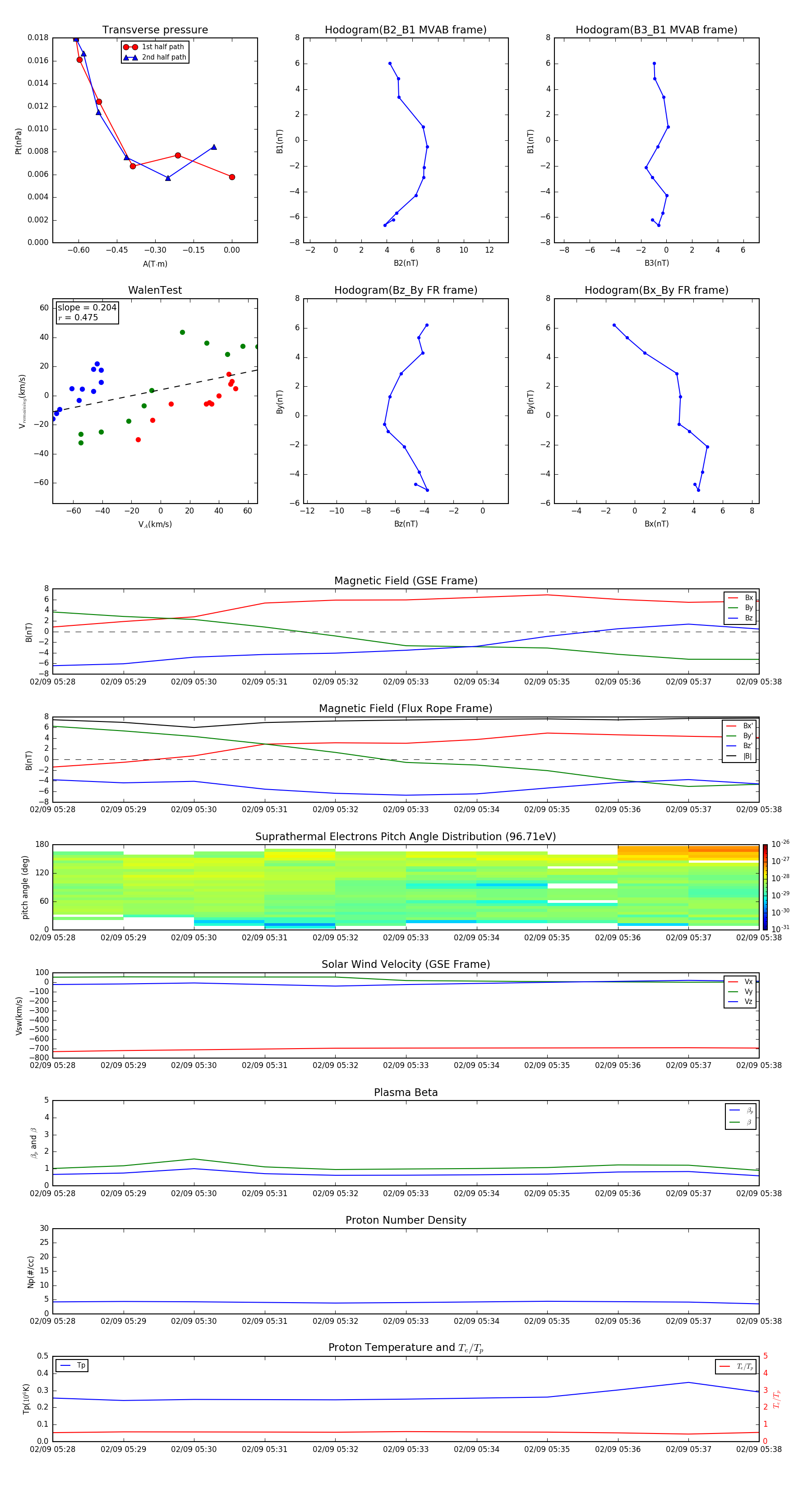
Task: Select 'Bx' in the GSE Frame legend
Action: point(740,598)
